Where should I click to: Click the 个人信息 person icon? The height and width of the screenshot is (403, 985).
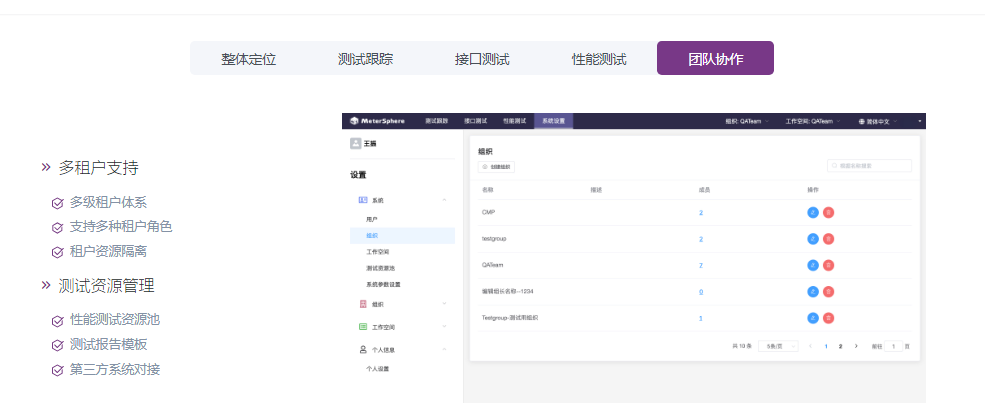(x=362, y=349)
